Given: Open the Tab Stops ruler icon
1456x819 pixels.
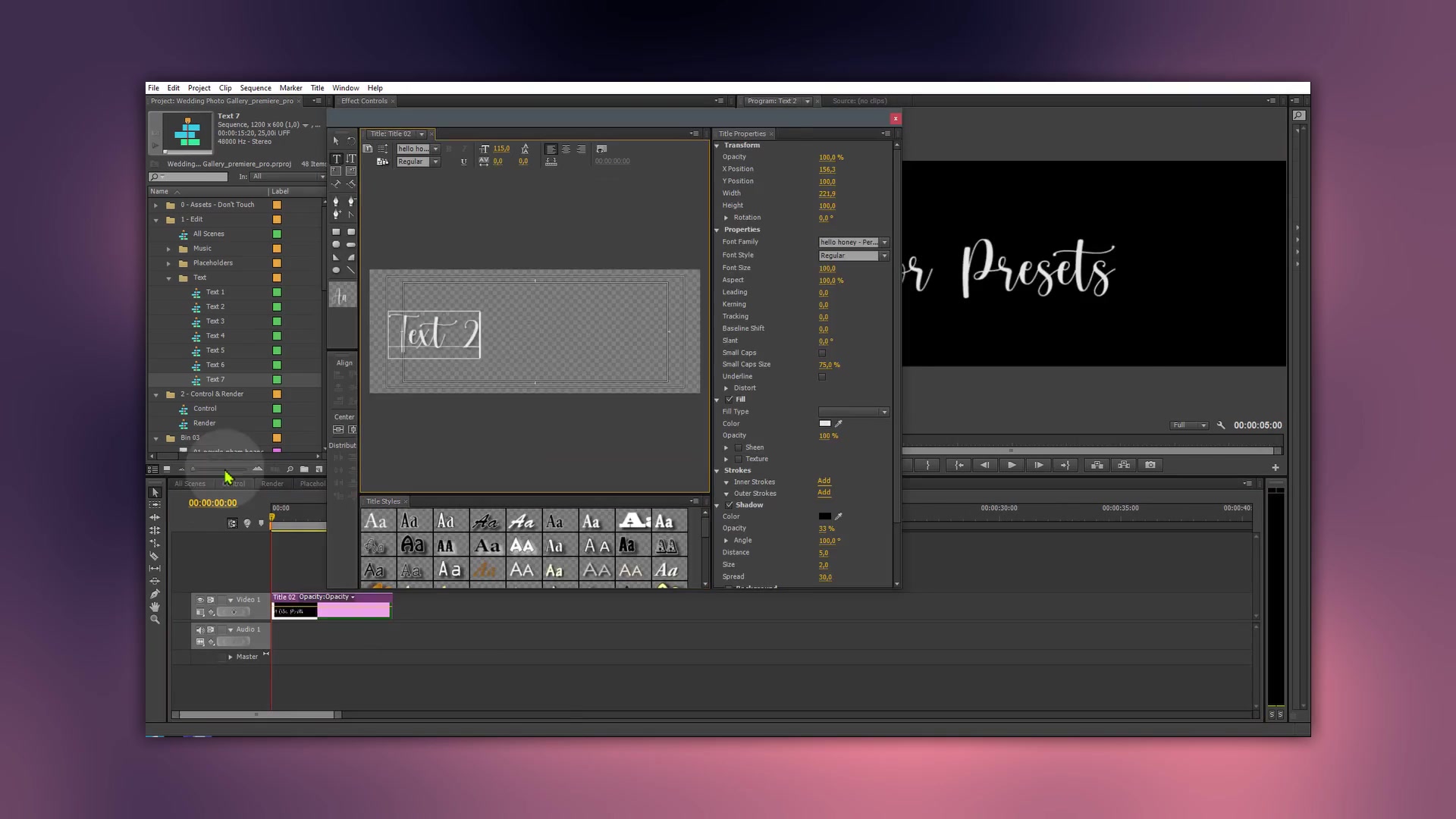Looking at the screenshot, I should pos(551,162).
